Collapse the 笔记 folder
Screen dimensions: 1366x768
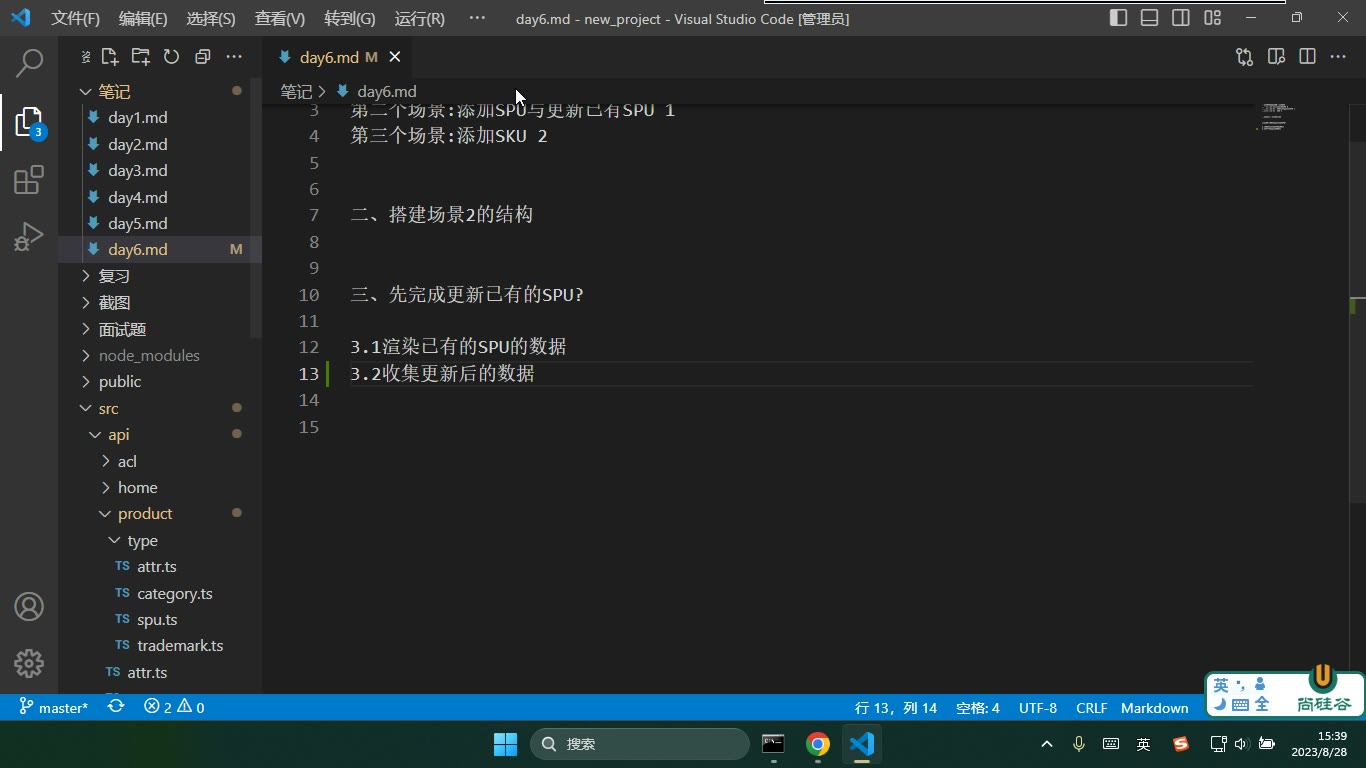tap(160, 91)
